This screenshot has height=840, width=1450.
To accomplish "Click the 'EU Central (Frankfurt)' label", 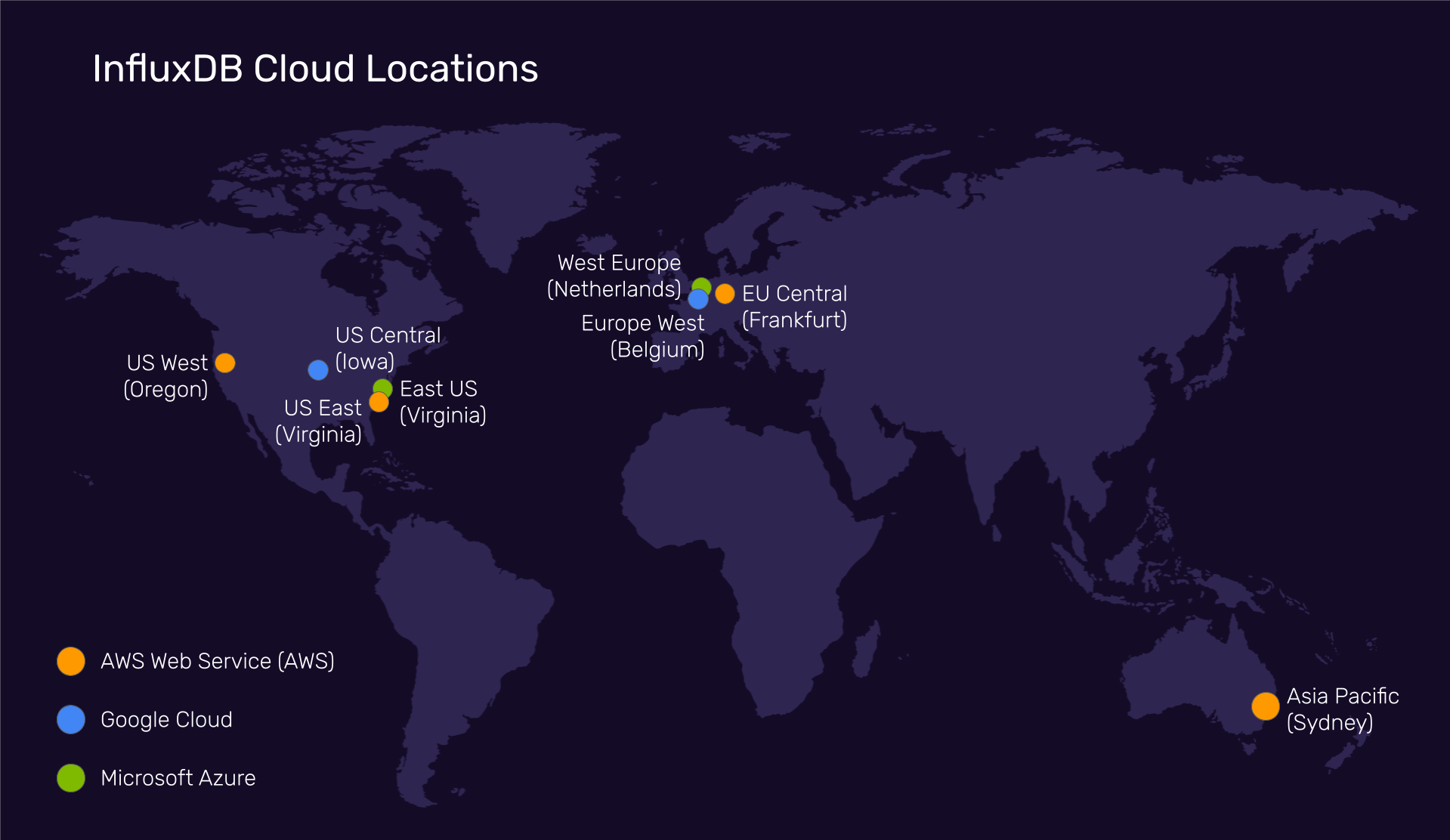I will tap(794, 307).
